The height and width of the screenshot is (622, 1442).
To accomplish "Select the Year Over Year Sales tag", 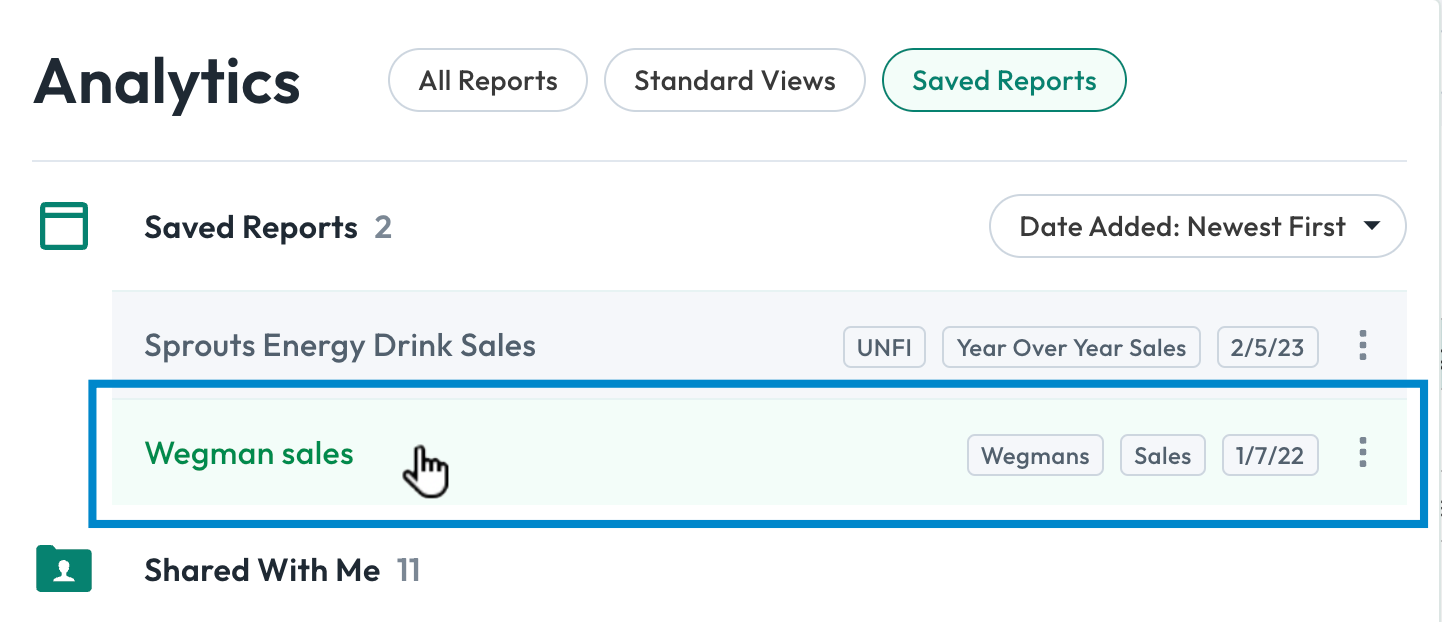I will pos(1071,347).
